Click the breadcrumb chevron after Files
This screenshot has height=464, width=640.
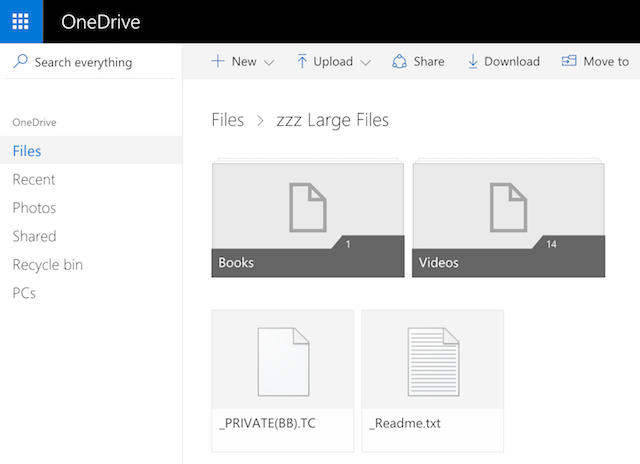click(x=260, y=121)
